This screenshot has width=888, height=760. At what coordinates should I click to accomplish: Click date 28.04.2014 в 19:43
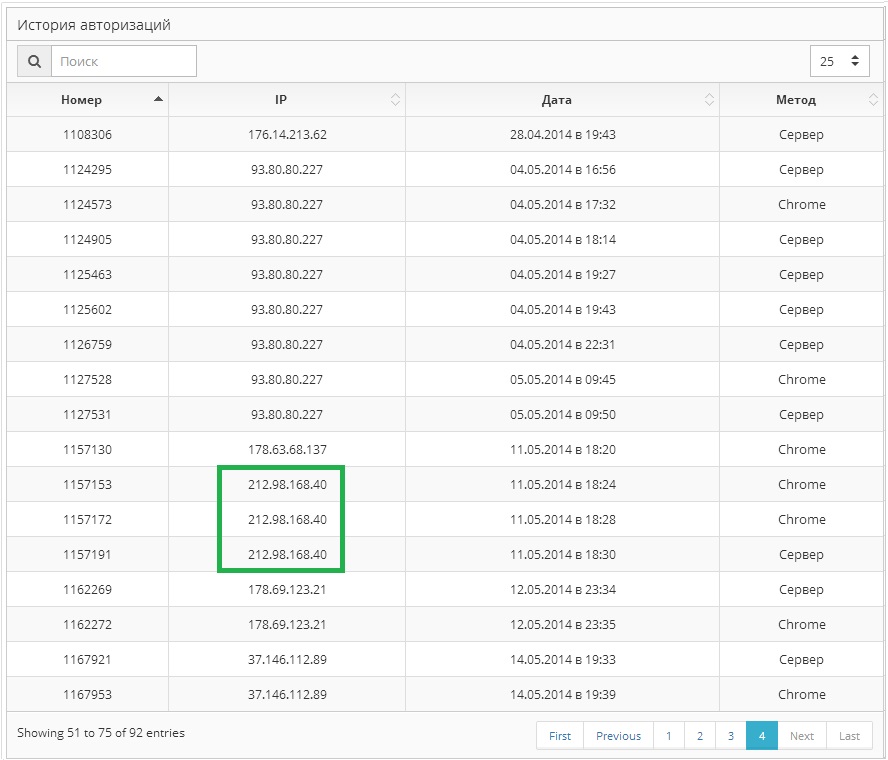point(562,135)
